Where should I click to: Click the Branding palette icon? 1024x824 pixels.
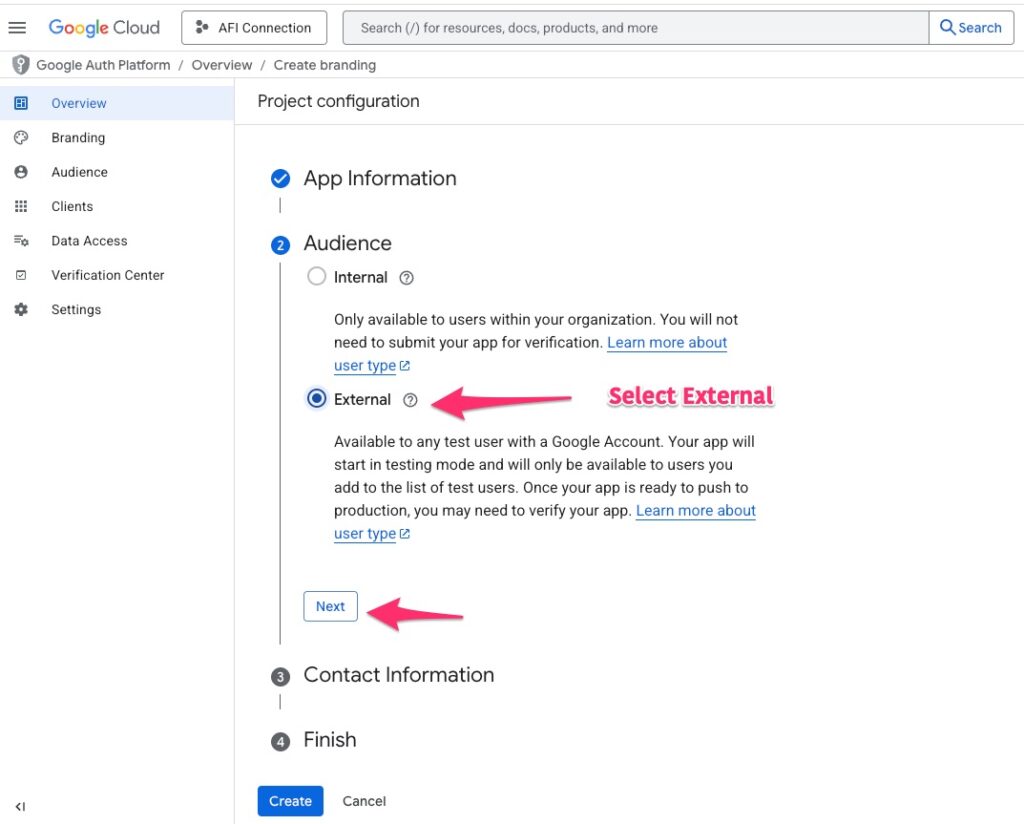pos(21,138)
